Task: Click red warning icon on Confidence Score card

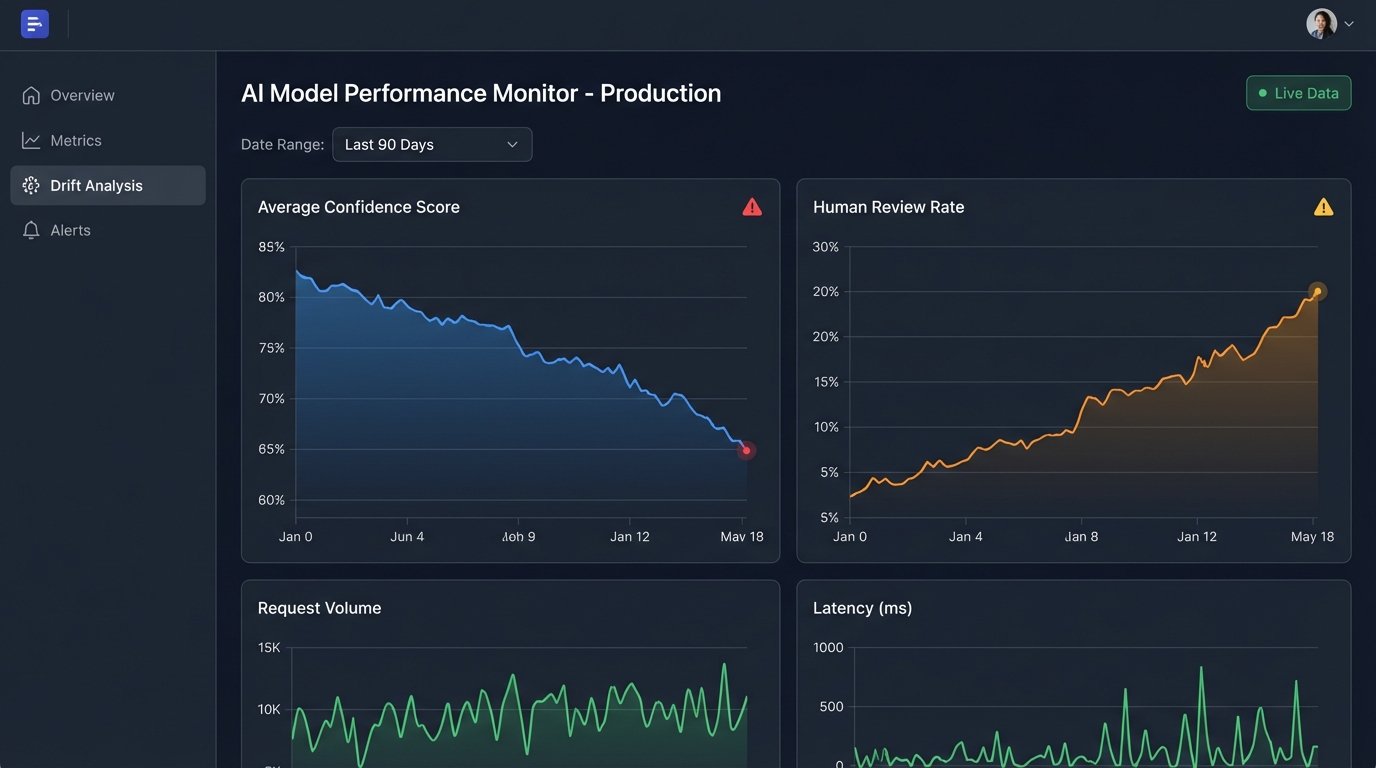Action: click(752, 207)
